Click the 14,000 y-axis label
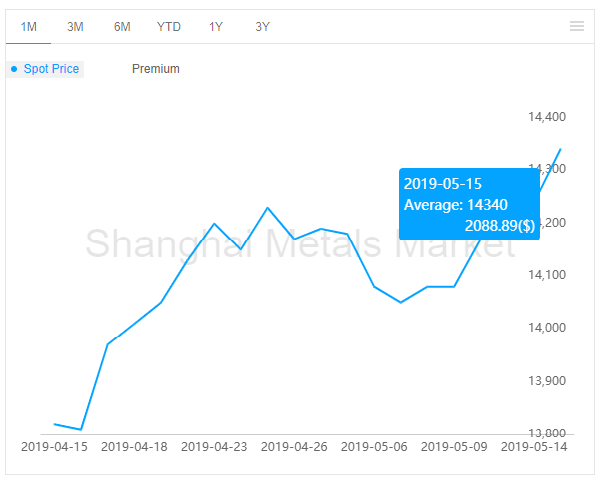 coord(547,328)
